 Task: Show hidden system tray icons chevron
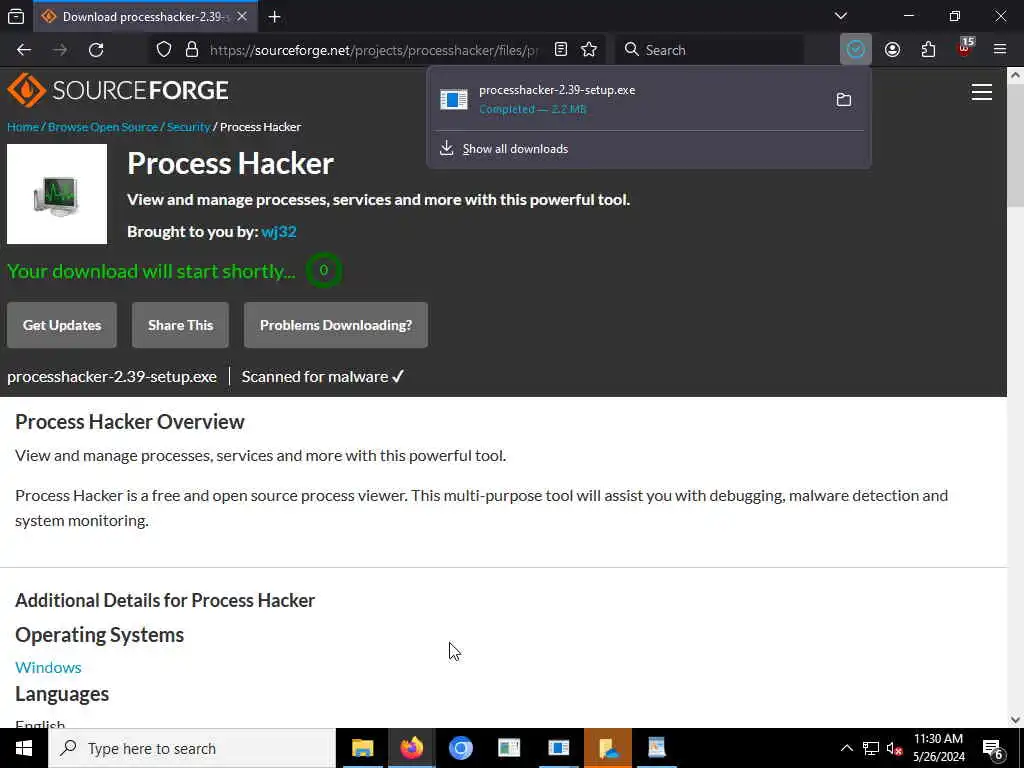(846, 748)
